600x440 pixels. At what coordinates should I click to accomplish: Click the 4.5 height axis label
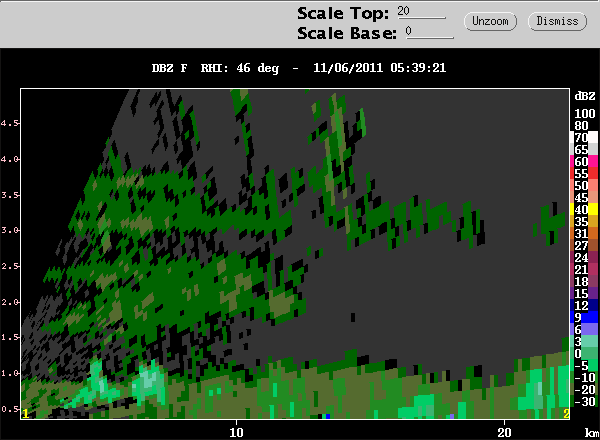point(9,123)
